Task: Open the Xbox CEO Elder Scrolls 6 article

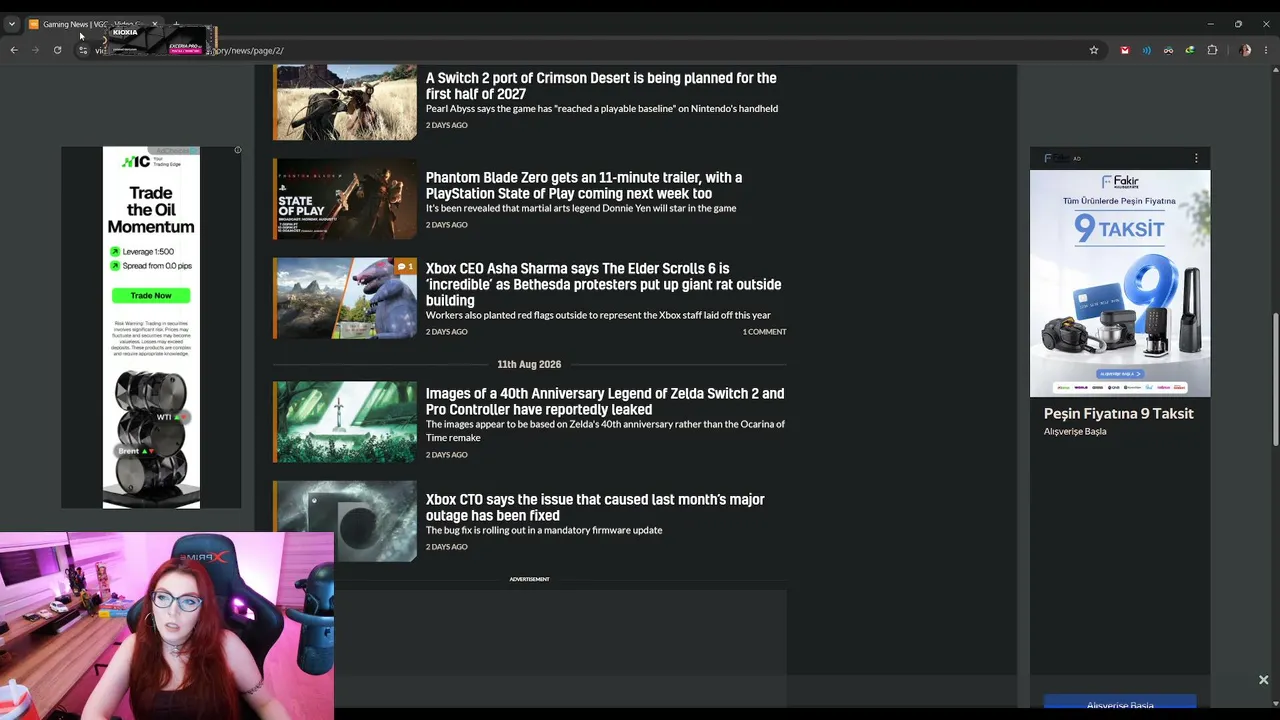Action: click(603, 284)
